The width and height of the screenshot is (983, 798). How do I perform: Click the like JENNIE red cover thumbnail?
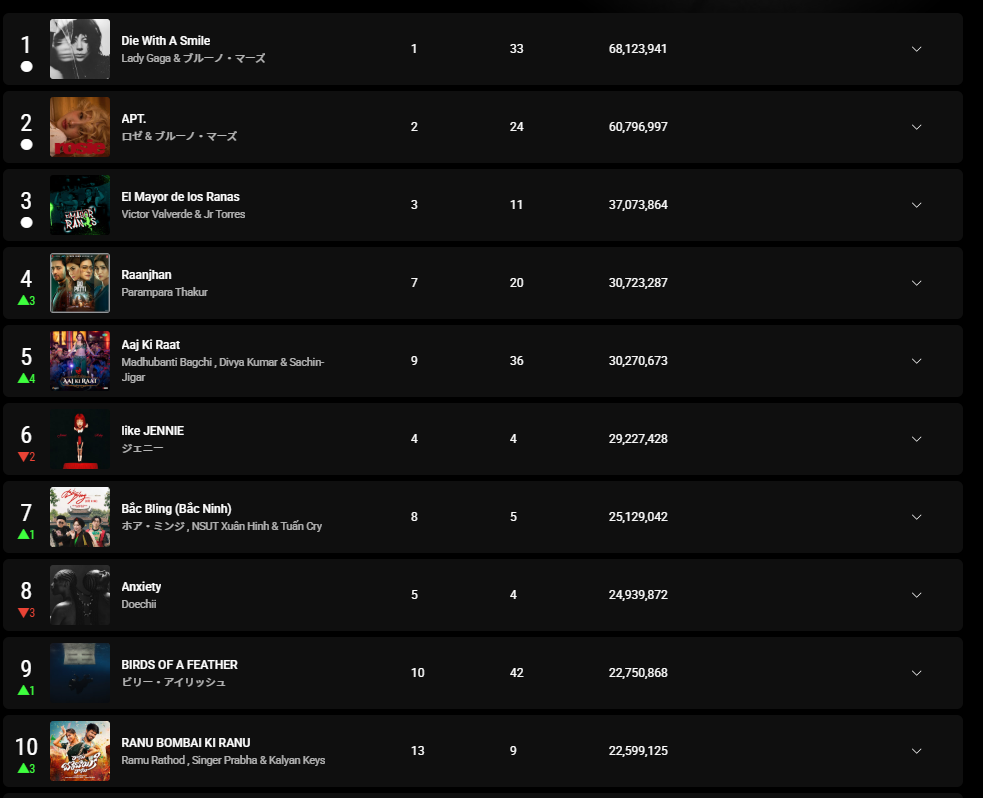coord(80,439)
